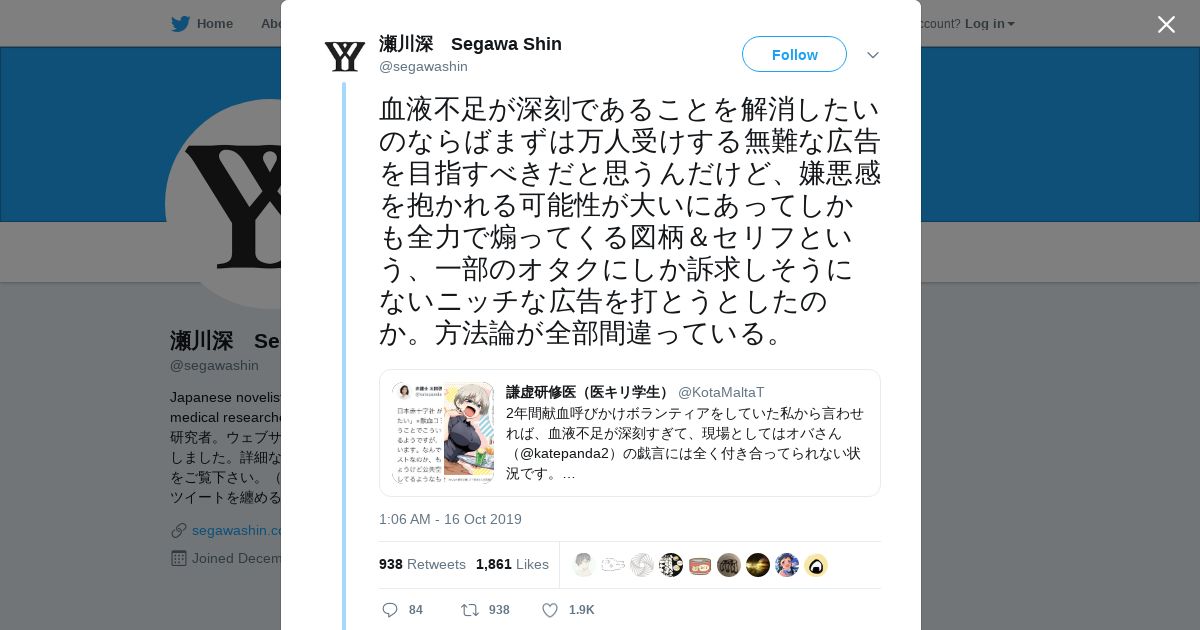Open the Segawa Shin avatar logo beside the tweet

coord(345,55)
